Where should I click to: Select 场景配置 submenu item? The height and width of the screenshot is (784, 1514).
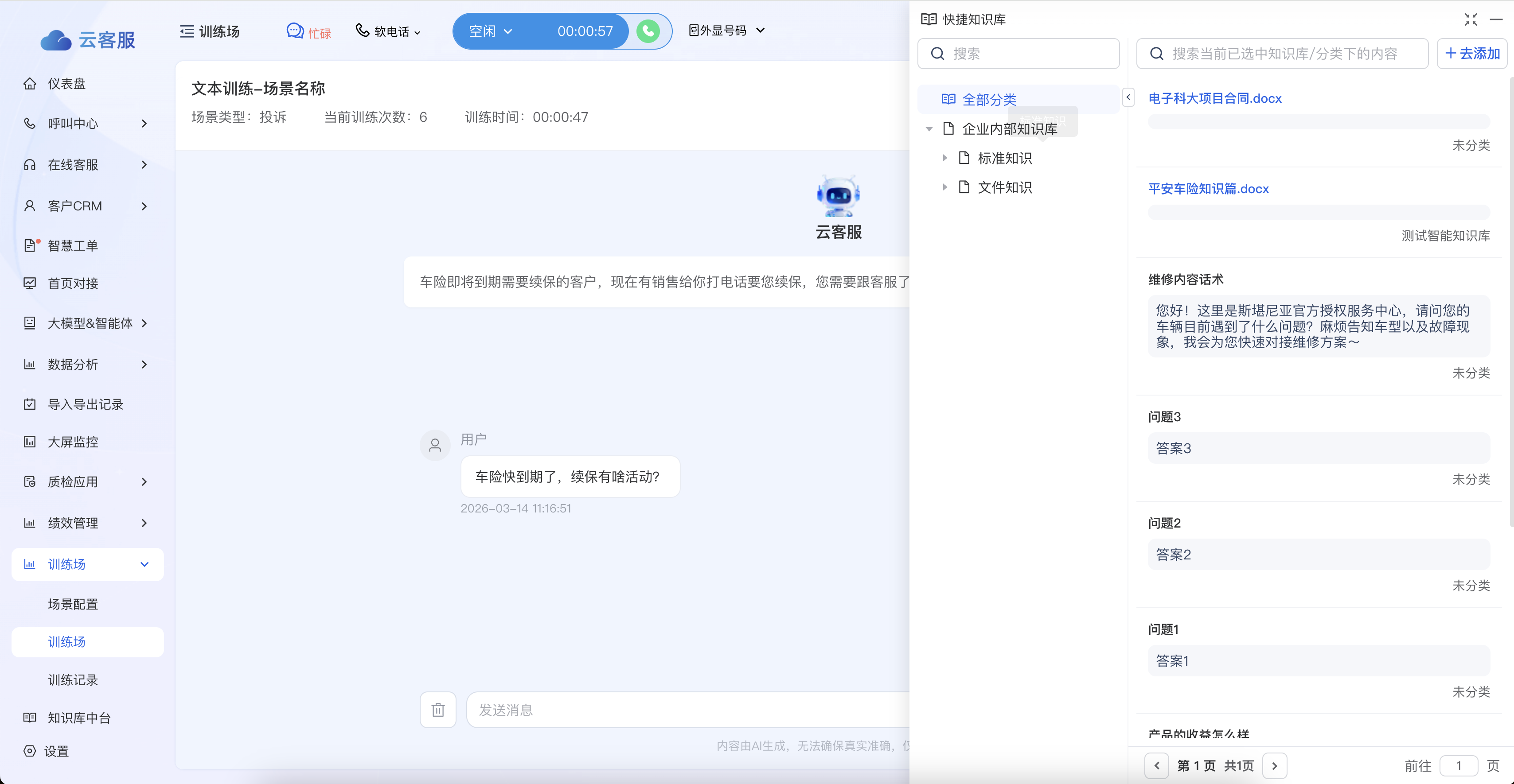click(x=73, y=604)
